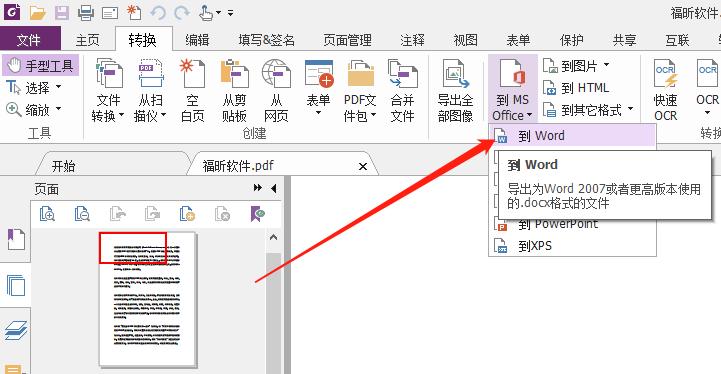Screen dimensions: 721x374
Task: Expand the 页面 panel with the double-arrow
Action: point(258,188)
